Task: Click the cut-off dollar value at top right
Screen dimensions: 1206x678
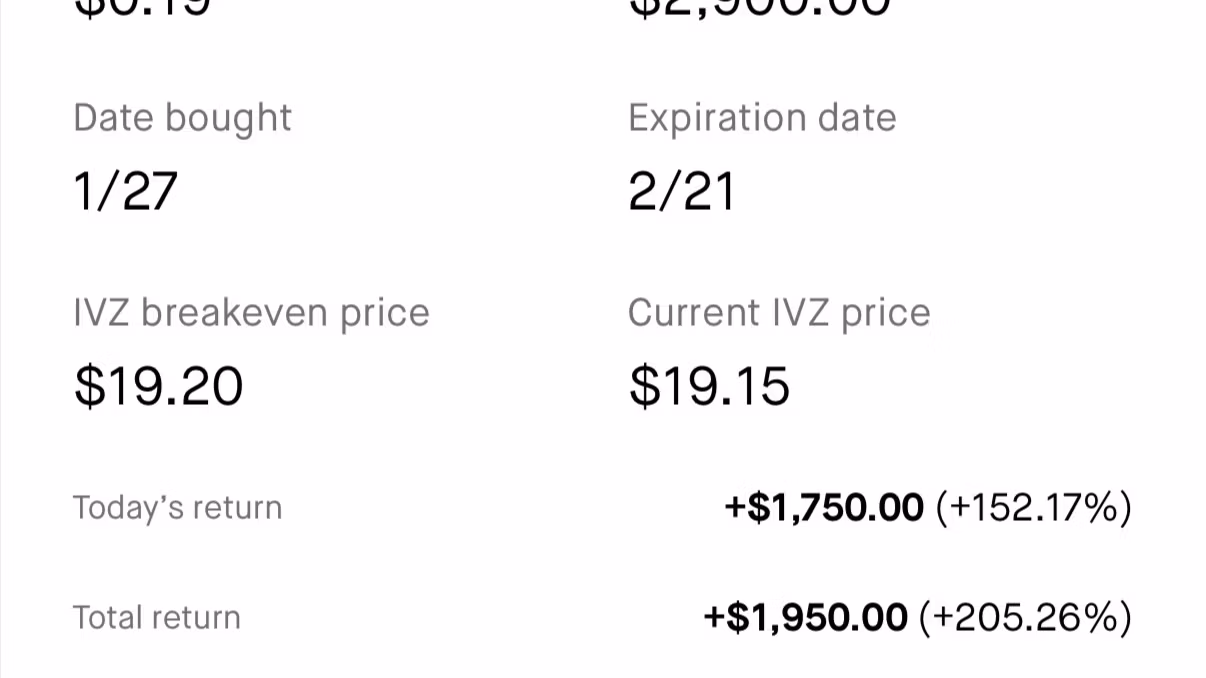Action: [x=759, y=8]
